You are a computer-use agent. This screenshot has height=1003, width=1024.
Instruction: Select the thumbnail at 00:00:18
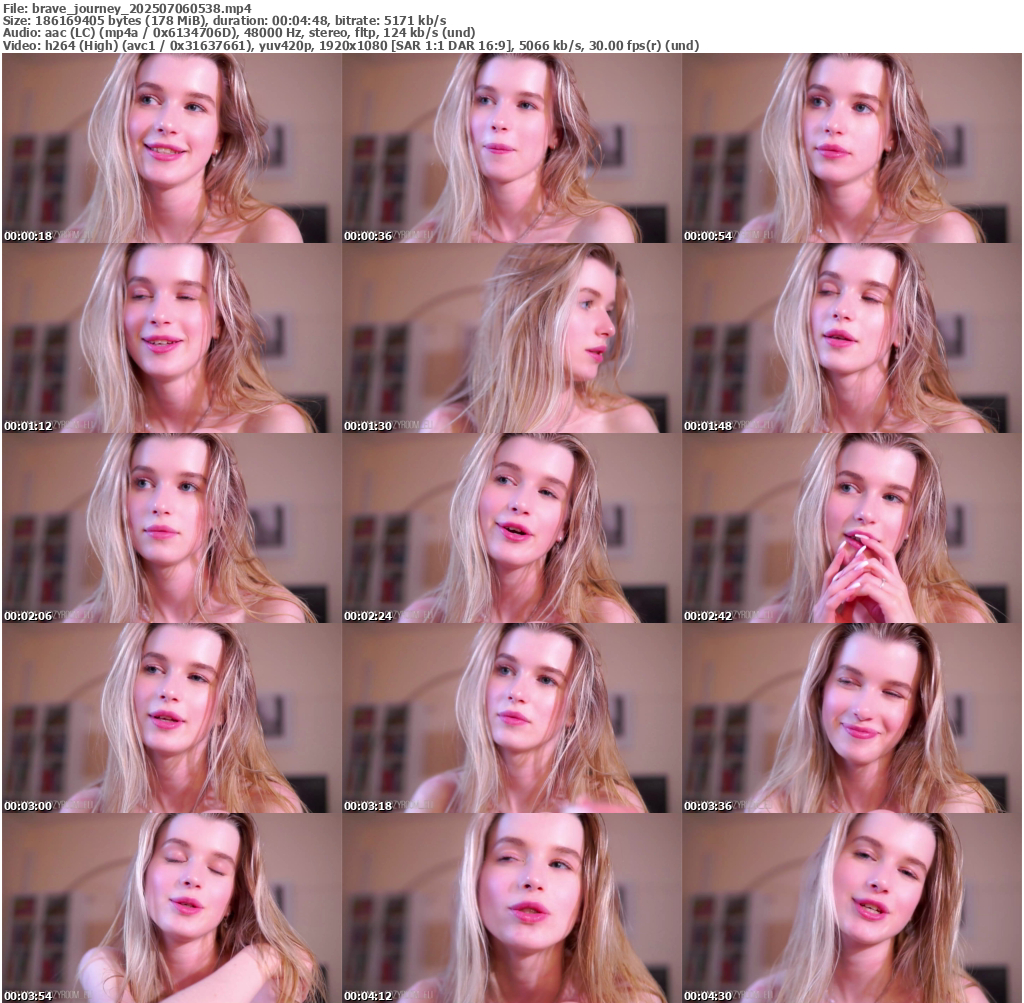tap(171, 148)
